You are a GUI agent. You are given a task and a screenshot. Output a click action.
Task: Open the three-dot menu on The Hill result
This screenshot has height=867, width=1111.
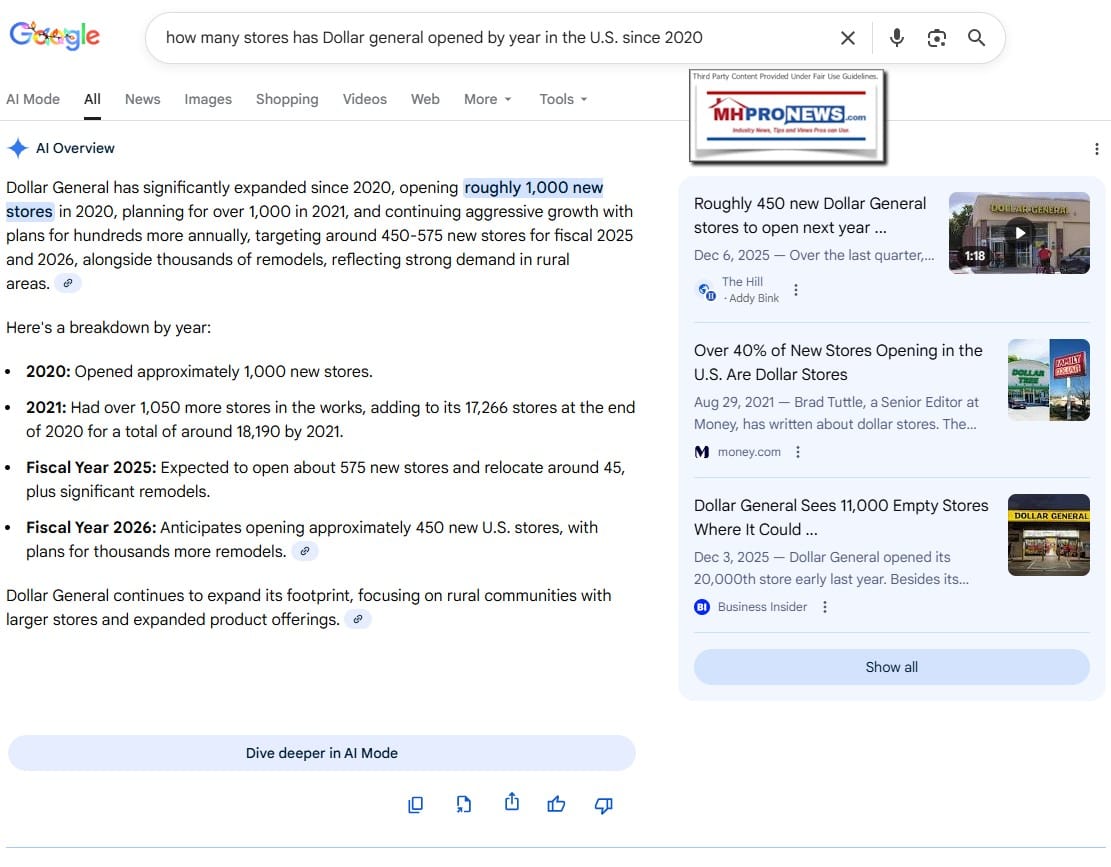(x=796, y=289)
